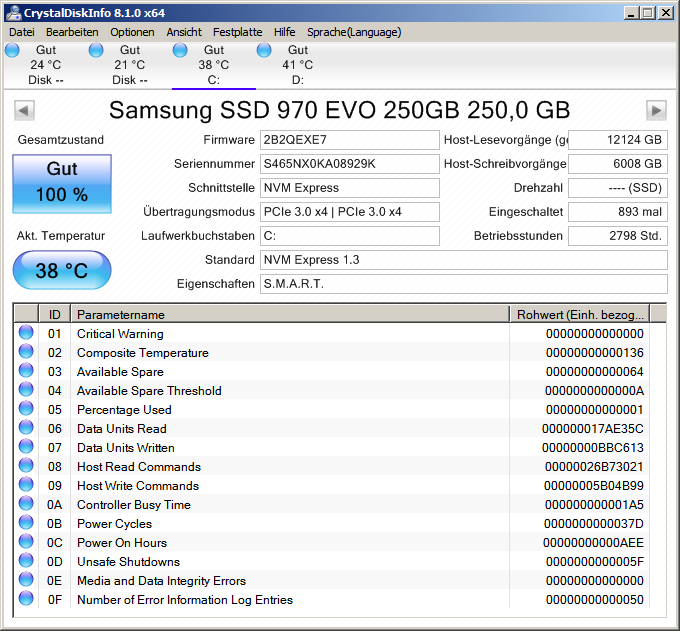Click the Rohwert column header
The height and width of the screenshot is (631, 680).
[x=580, y=314]
